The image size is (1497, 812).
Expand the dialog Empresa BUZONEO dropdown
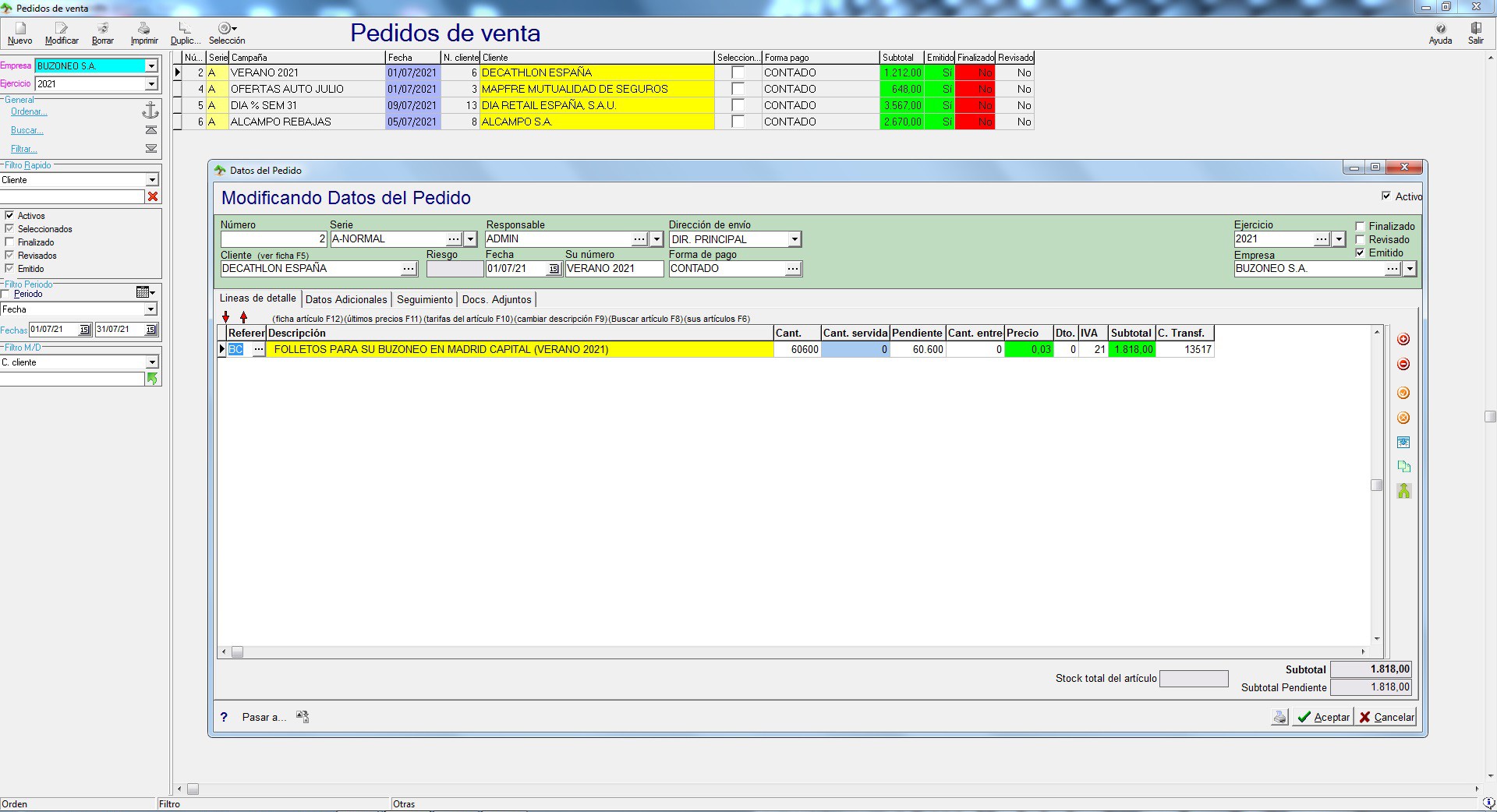(x=1410, y=269)
